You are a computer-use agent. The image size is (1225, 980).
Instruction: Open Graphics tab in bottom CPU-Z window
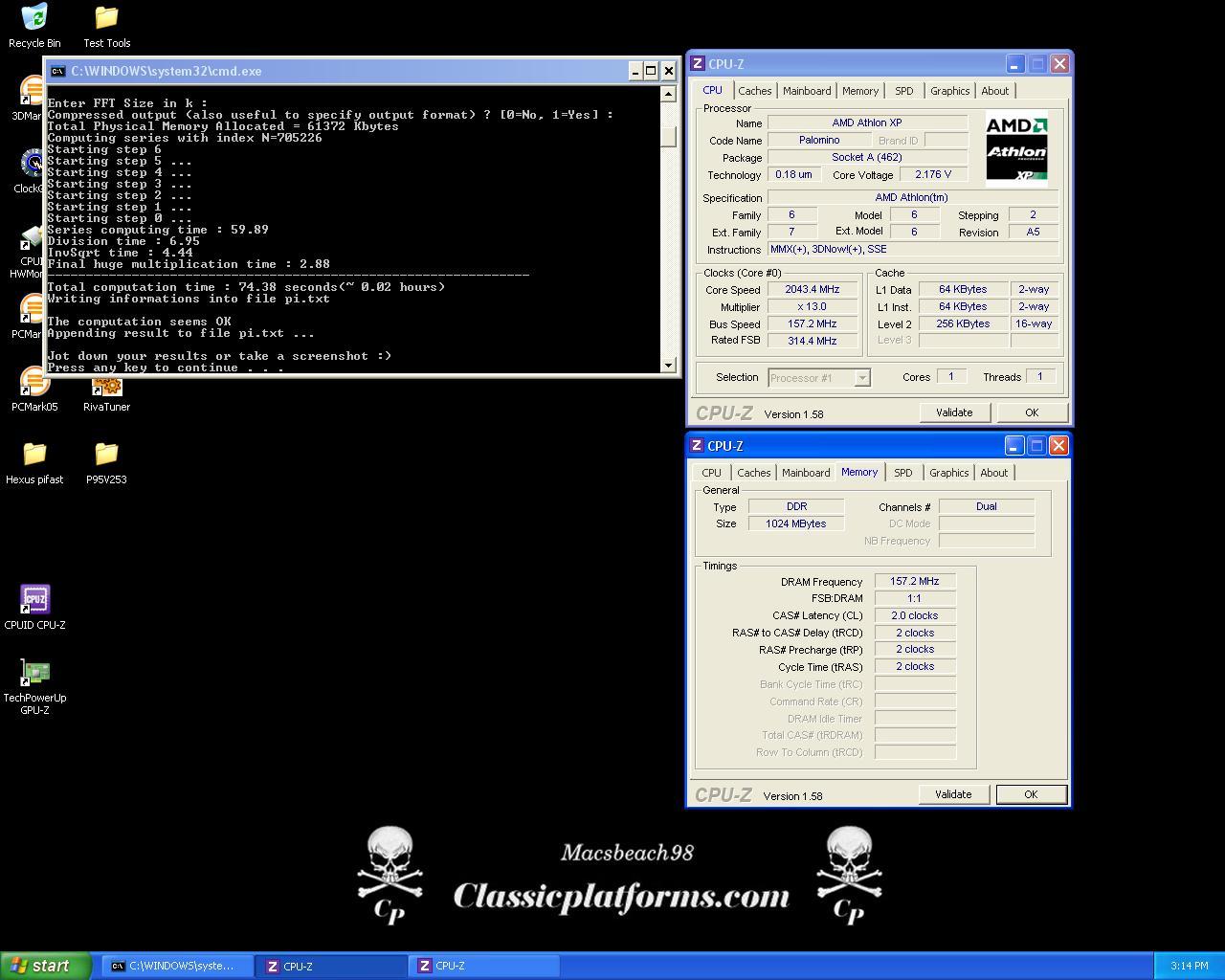[x=948, y=473]
